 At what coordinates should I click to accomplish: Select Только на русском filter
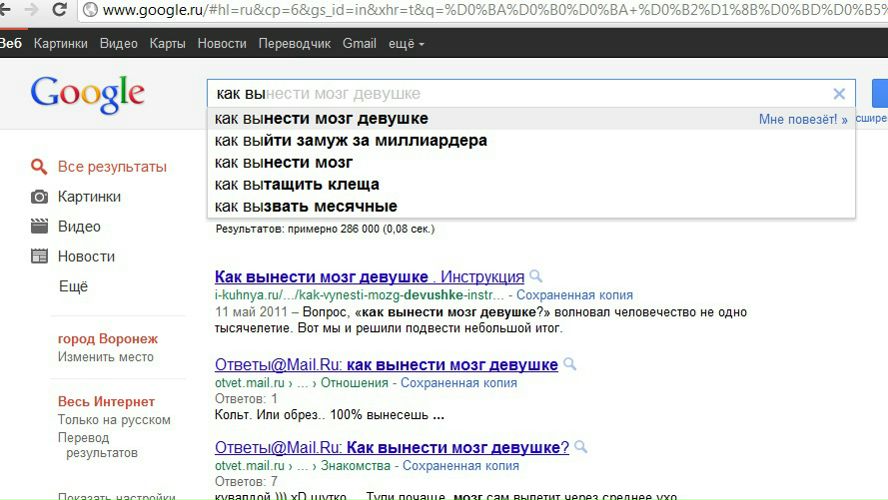click(114, 420)
